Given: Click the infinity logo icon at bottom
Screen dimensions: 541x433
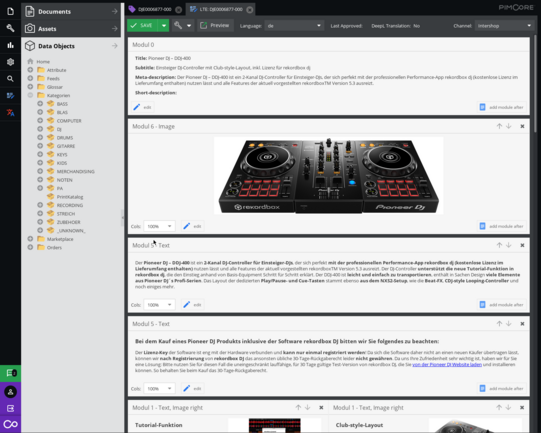Looking at the screenshot, I should click(10, 424).
